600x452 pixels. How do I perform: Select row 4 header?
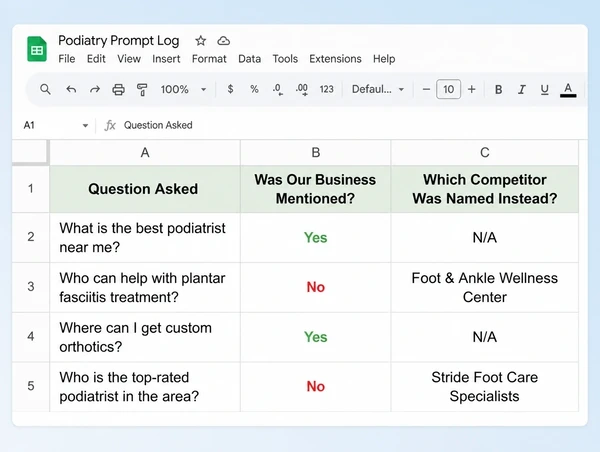(x=31, y=336)
